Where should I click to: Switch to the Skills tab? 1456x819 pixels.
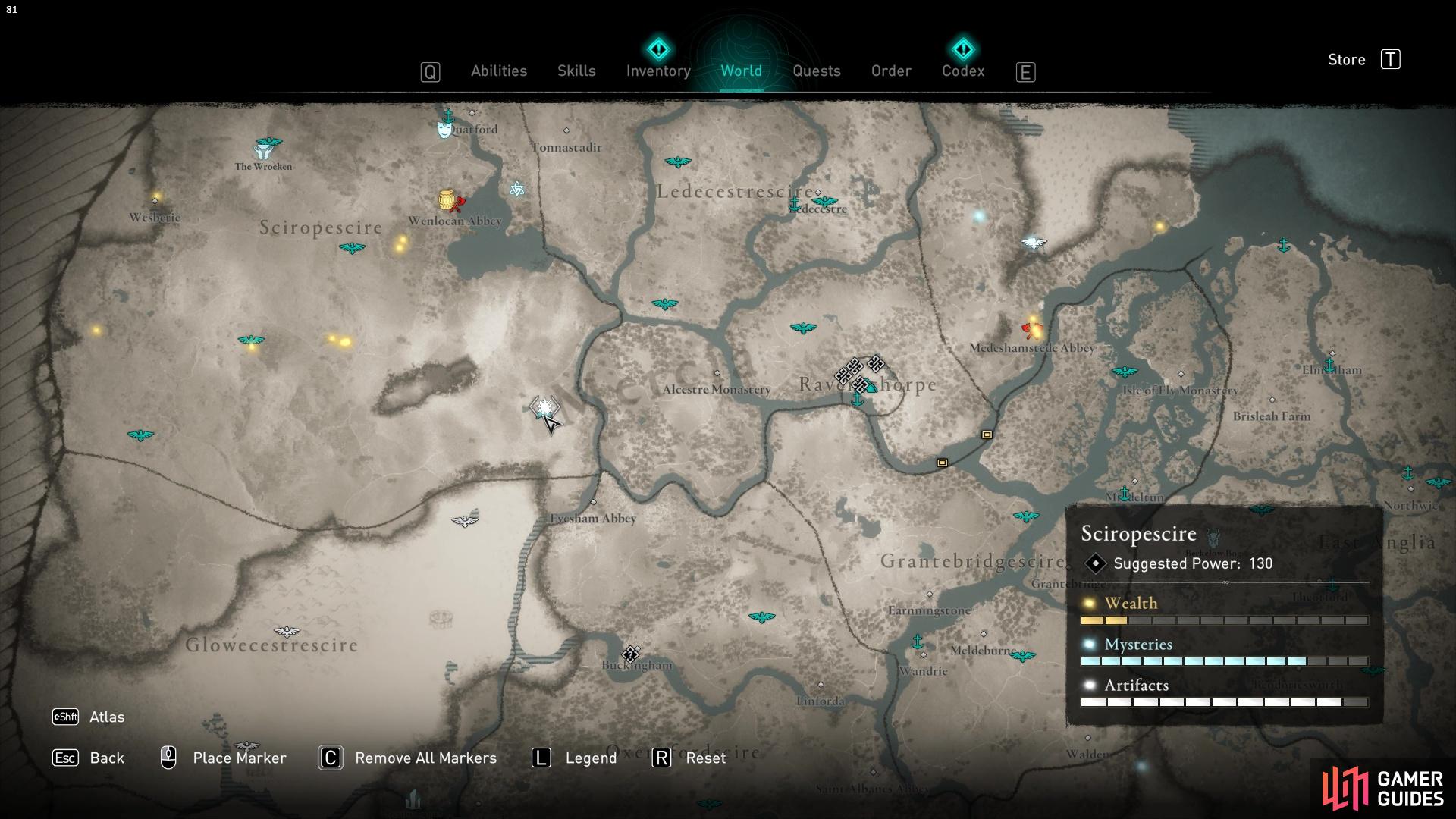click(x=576, y=71)
